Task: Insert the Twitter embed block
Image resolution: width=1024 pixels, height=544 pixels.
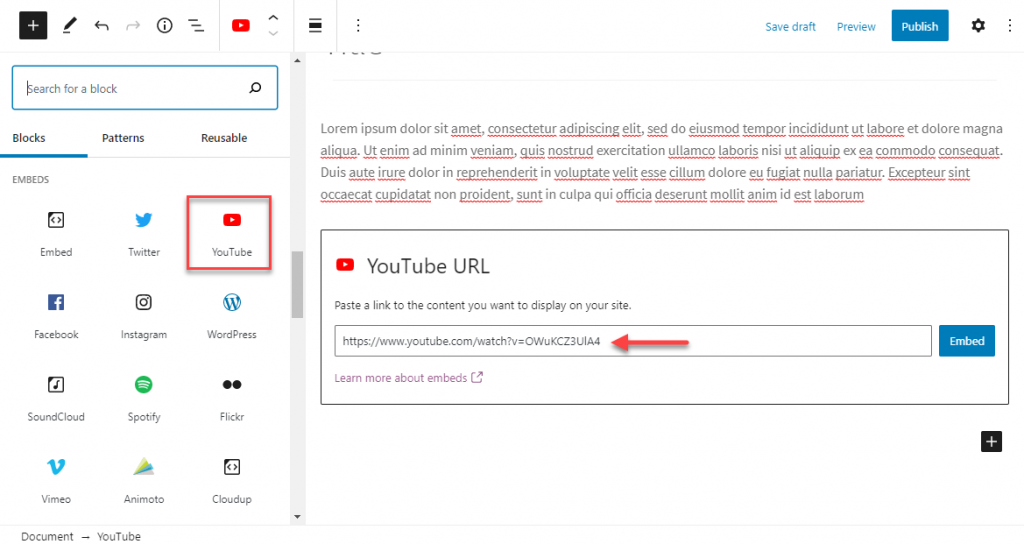Action: (x=144, y=233)
